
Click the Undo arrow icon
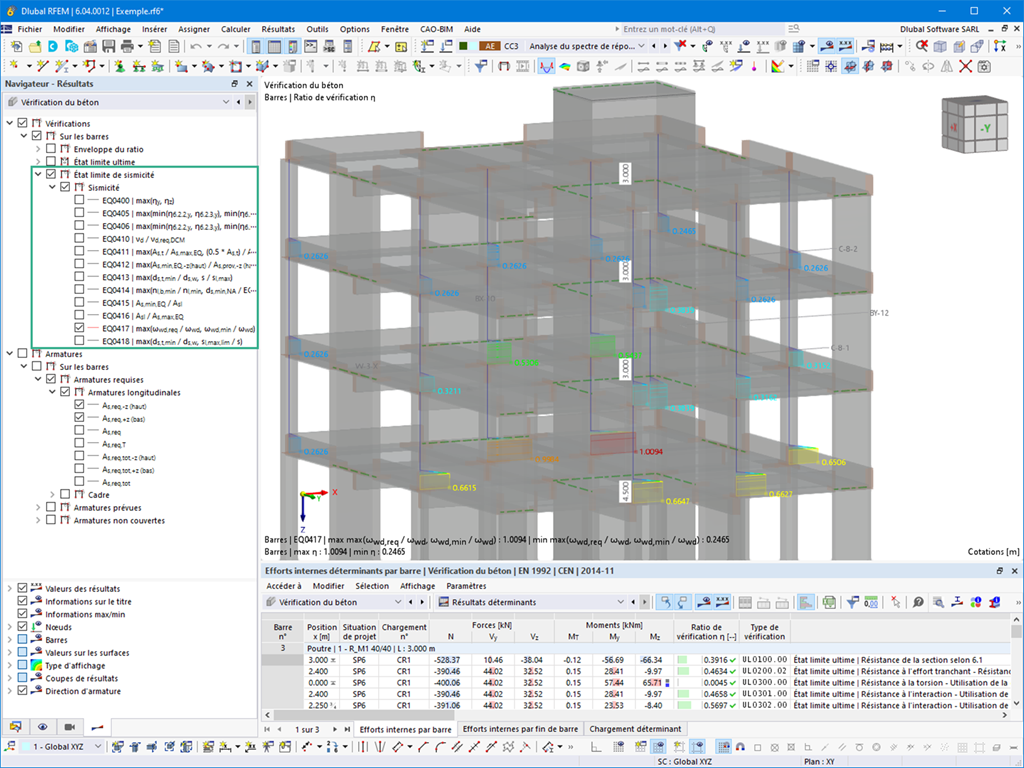[196, 46]
